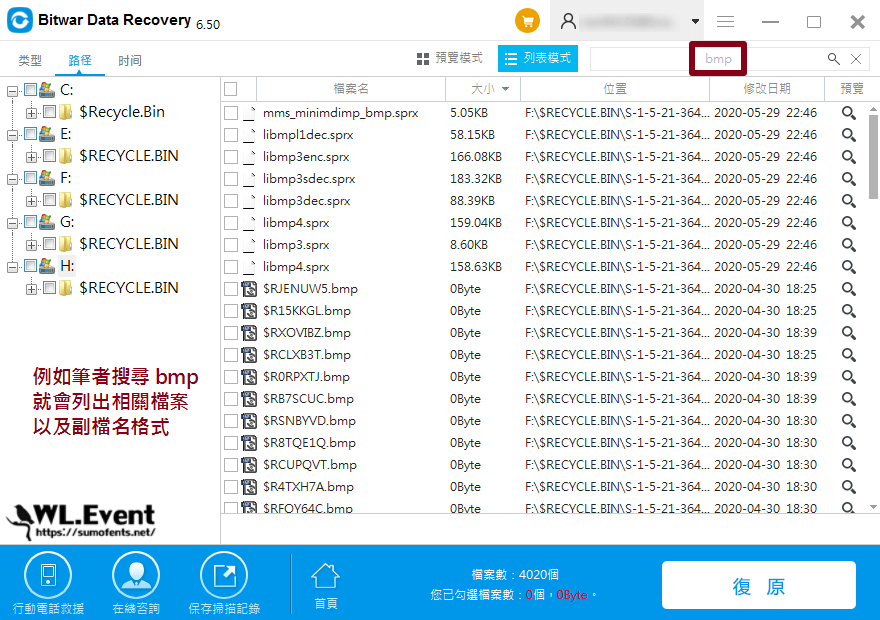Select the file name libmp4.sprx 159.04KB

[296, 223]
